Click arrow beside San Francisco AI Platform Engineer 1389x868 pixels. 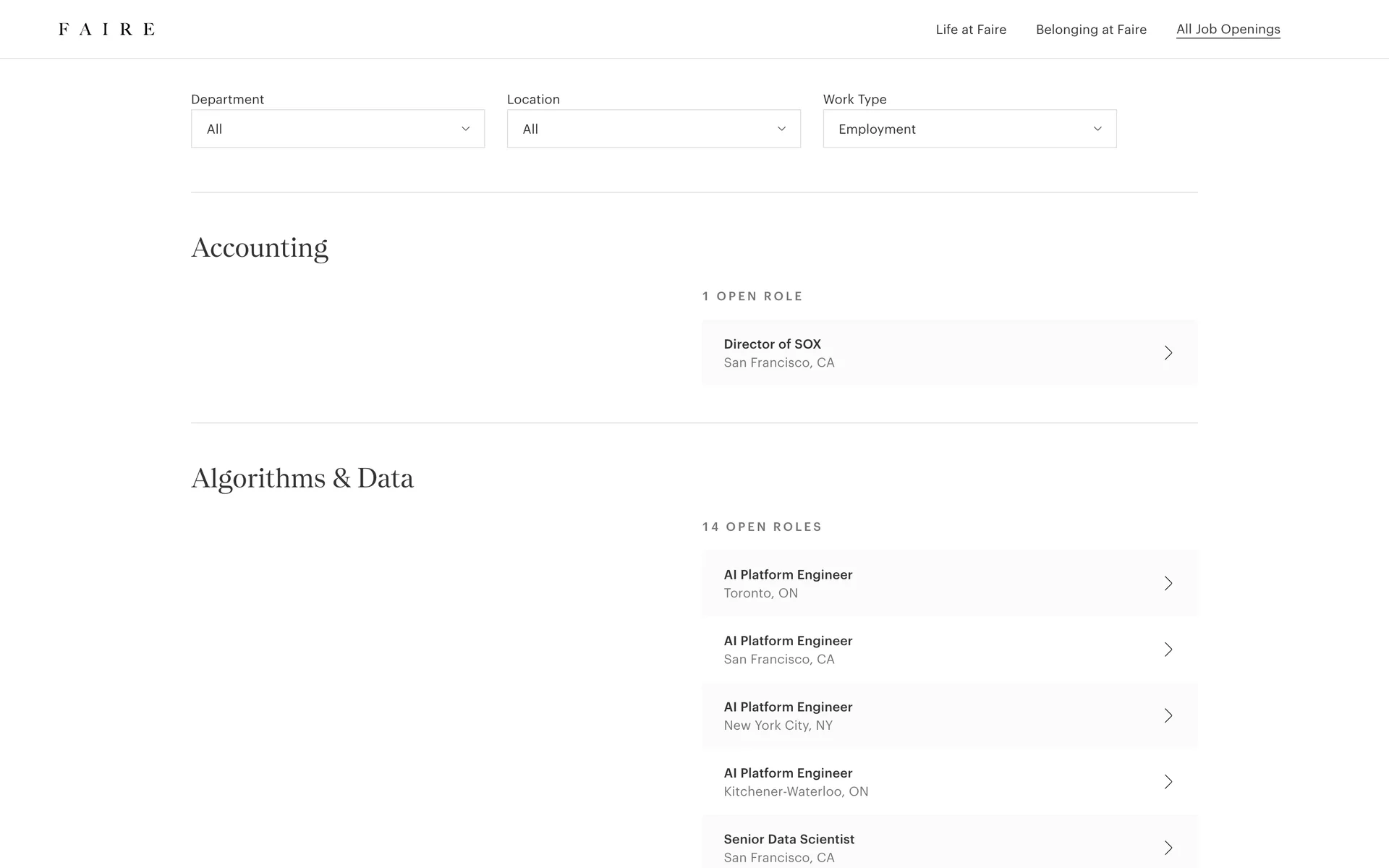click(1168, 650)
